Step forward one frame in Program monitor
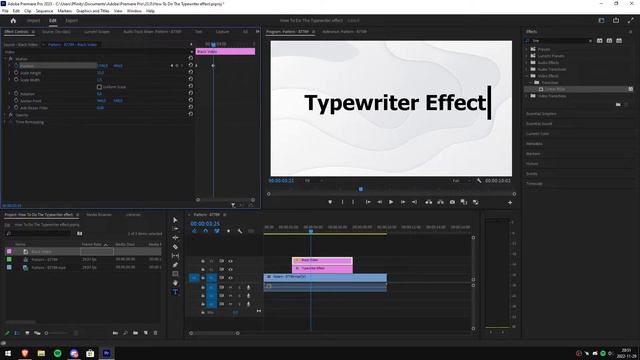 (403, 202)
